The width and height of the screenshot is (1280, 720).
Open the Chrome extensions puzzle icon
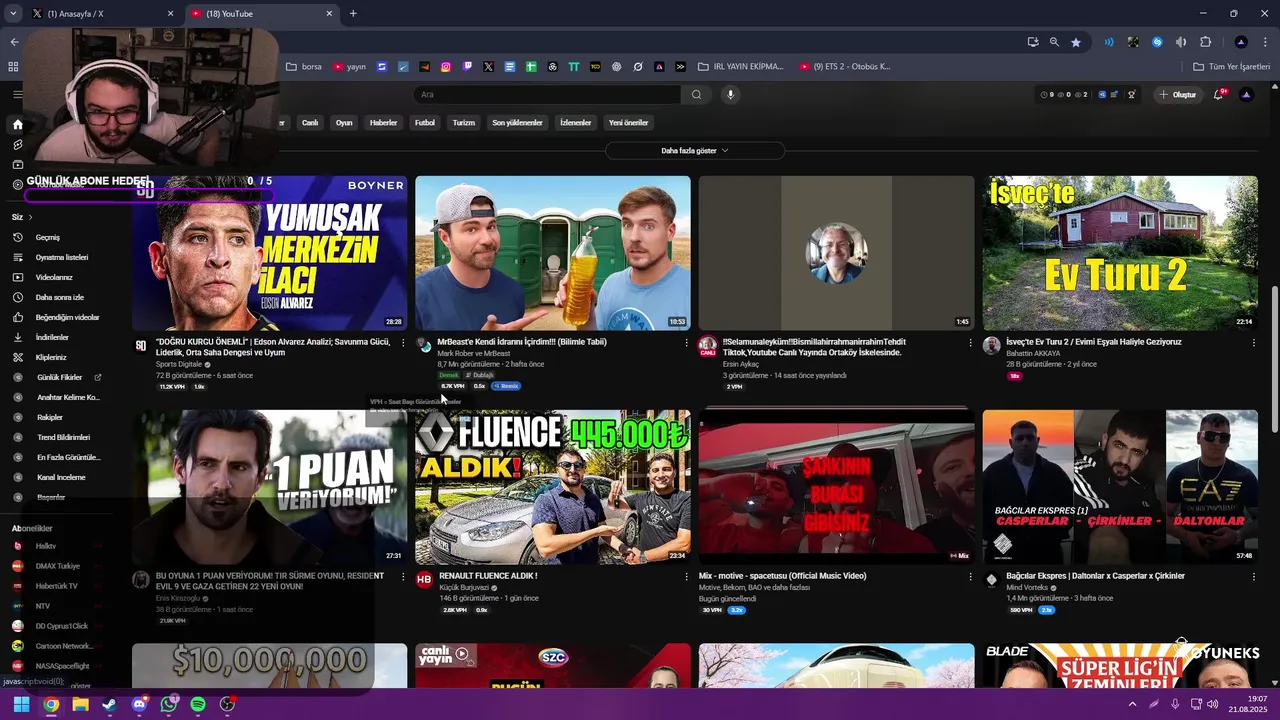coord(1205,42)
